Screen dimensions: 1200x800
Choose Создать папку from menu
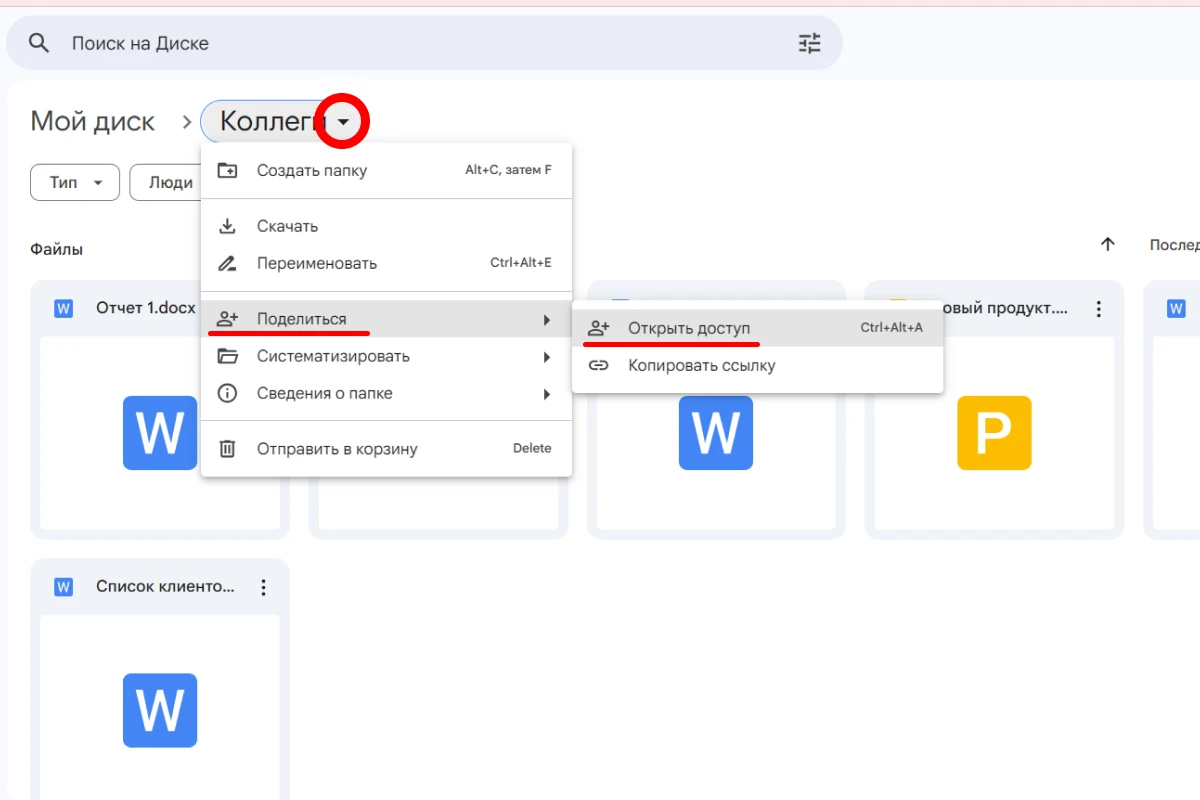386,170
